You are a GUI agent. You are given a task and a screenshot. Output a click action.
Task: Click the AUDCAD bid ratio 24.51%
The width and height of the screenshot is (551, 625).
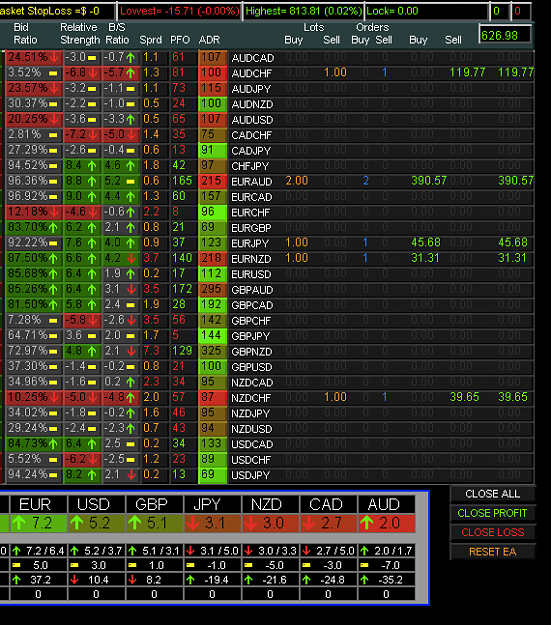click(x=33, y=57)
